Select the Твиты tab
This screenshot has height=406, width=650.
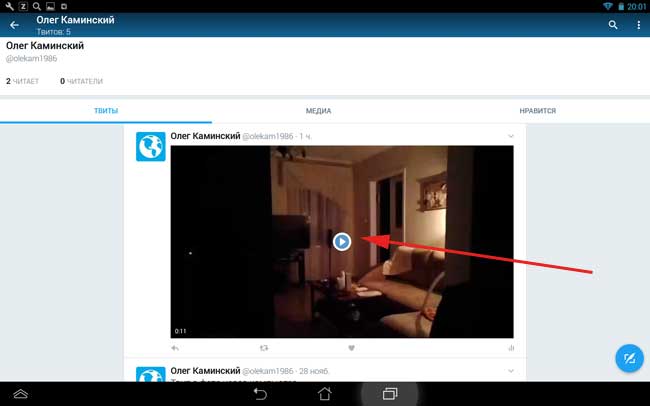106,111
